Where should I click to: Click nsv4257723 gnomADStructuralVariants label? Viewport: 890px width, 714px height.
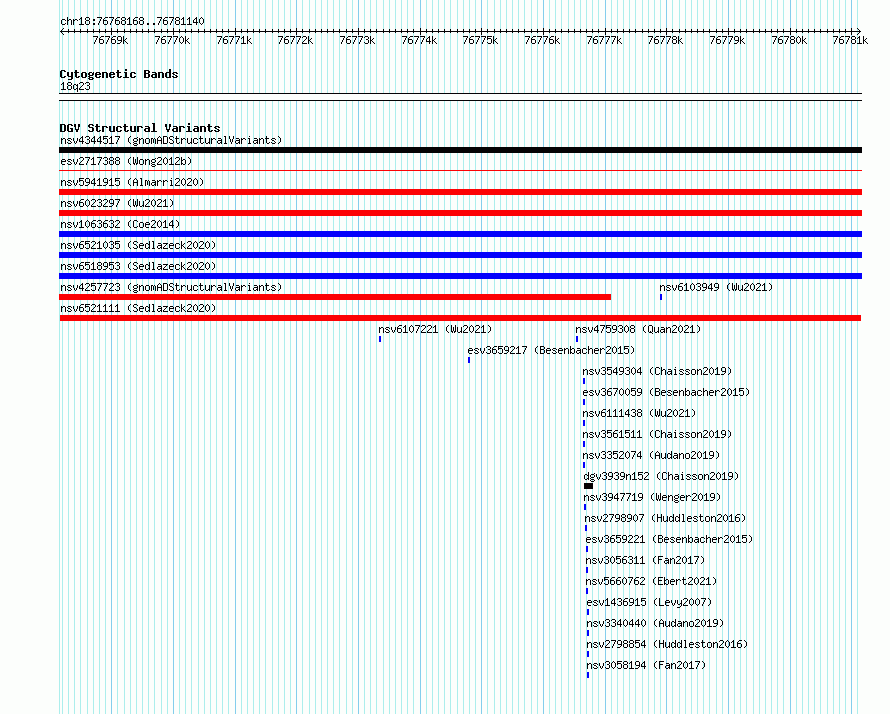pos(171,287)
